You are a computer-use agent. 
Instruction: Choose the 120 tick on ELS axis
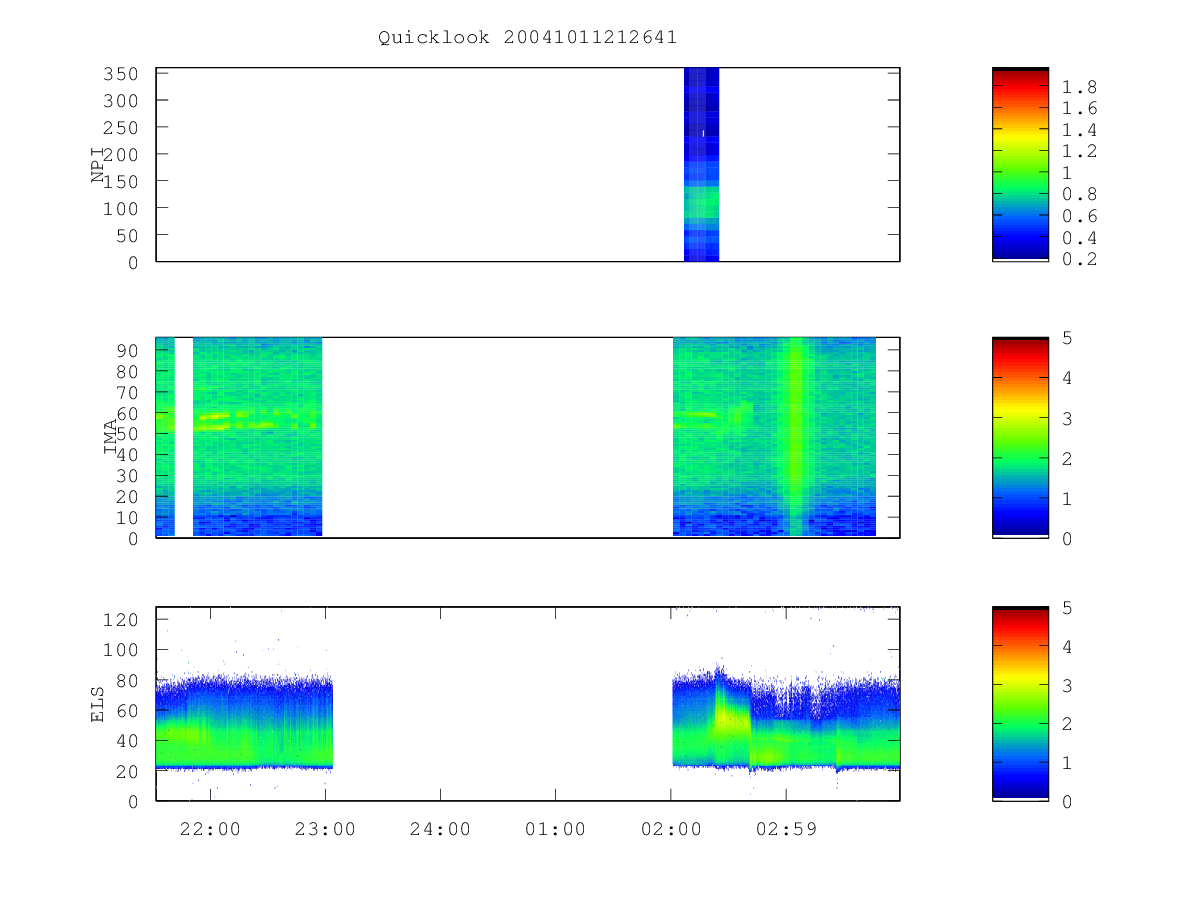pos(123,620)
